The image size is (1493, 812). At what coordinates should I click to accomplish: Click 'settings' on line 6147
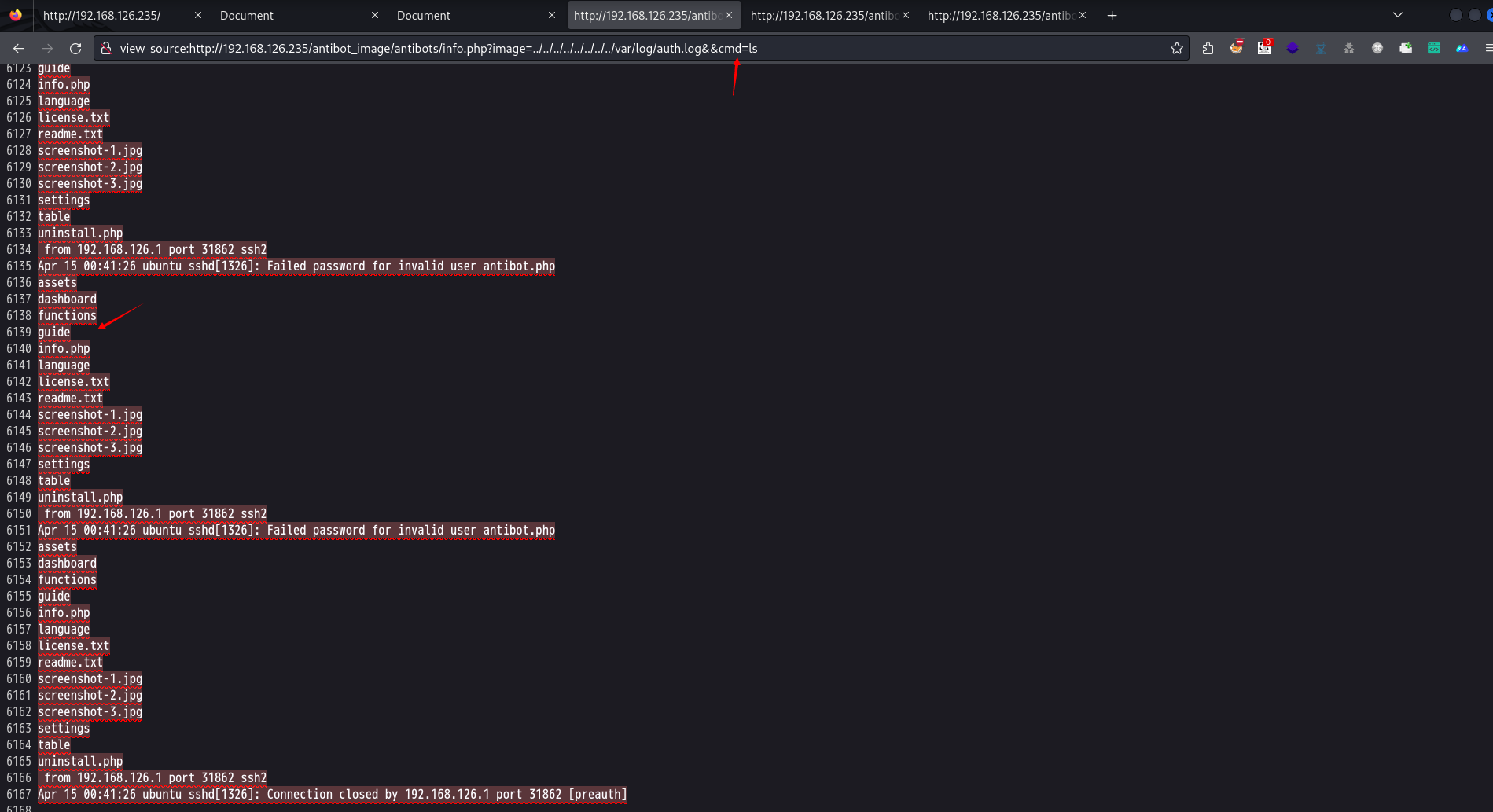click(64, 464)
